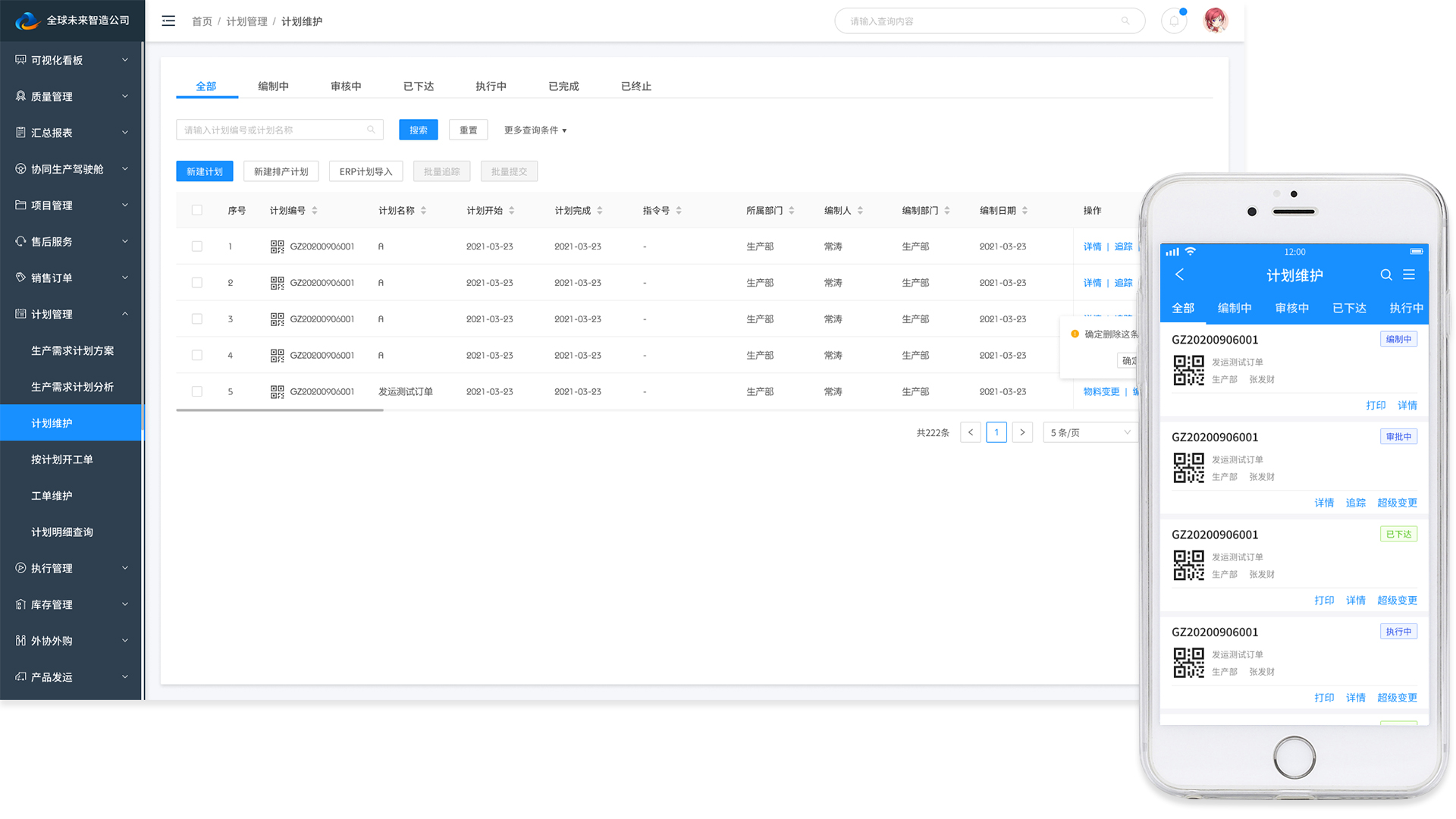Image resolution: width=1456 pixels, height=819 pixels.
Task: Open the notification bell
Action: click(x=1174, y=21)
